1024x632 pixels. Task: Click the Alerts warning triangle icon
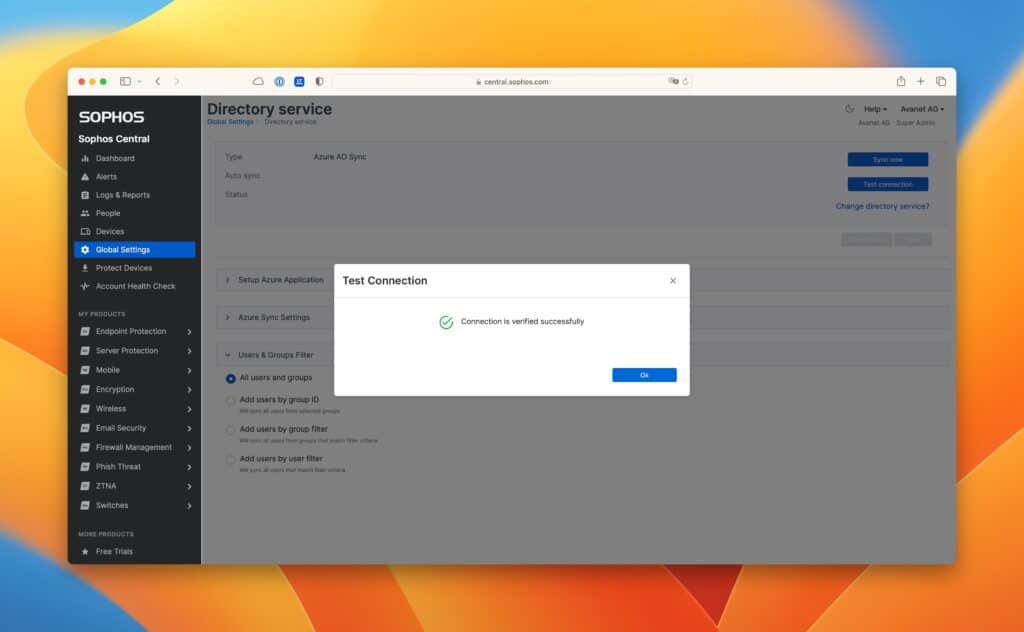point(85,176)
